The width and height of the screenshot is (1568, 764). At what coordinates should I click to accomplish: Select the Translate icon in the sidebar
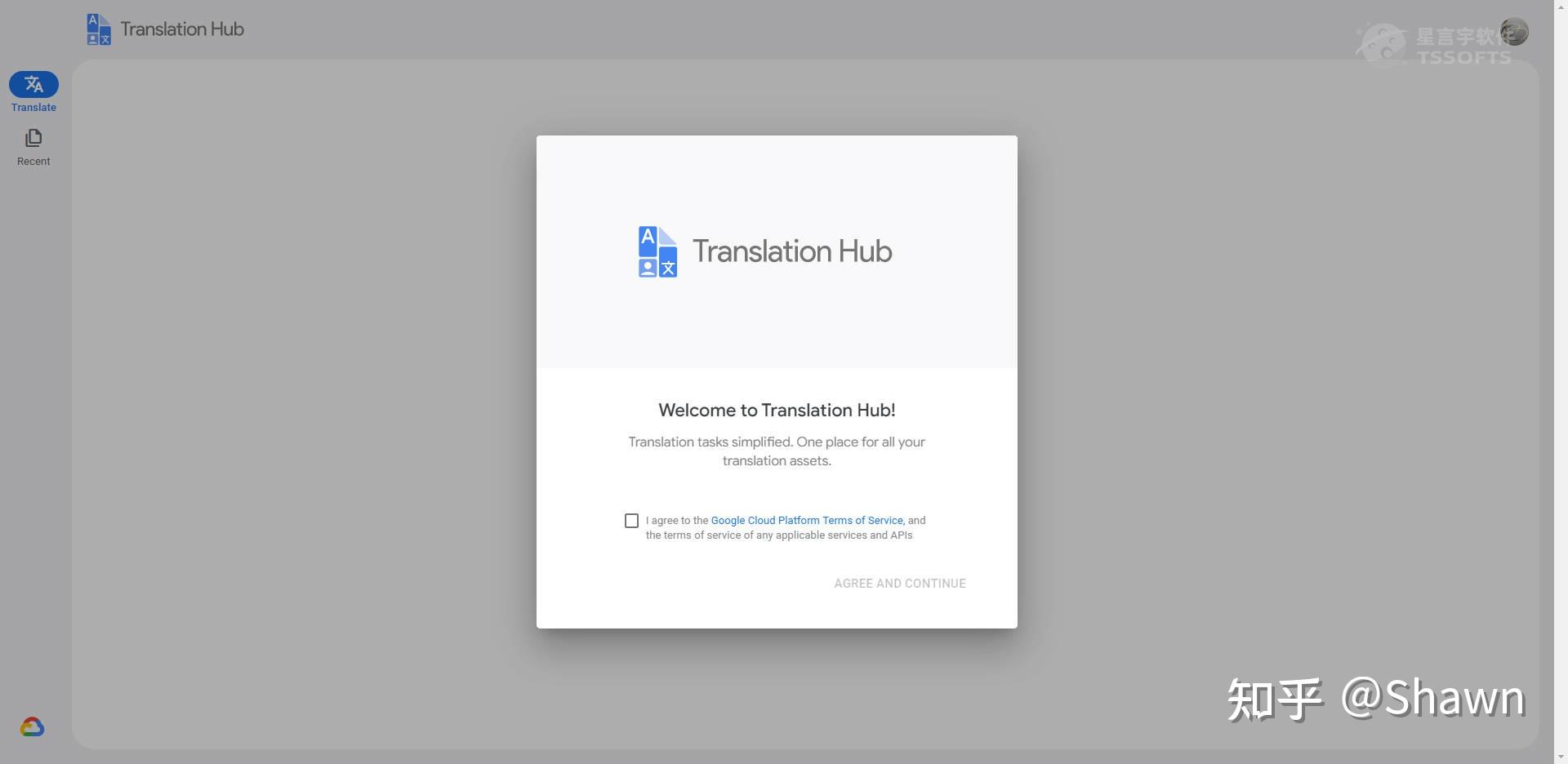tap(33, 84)
